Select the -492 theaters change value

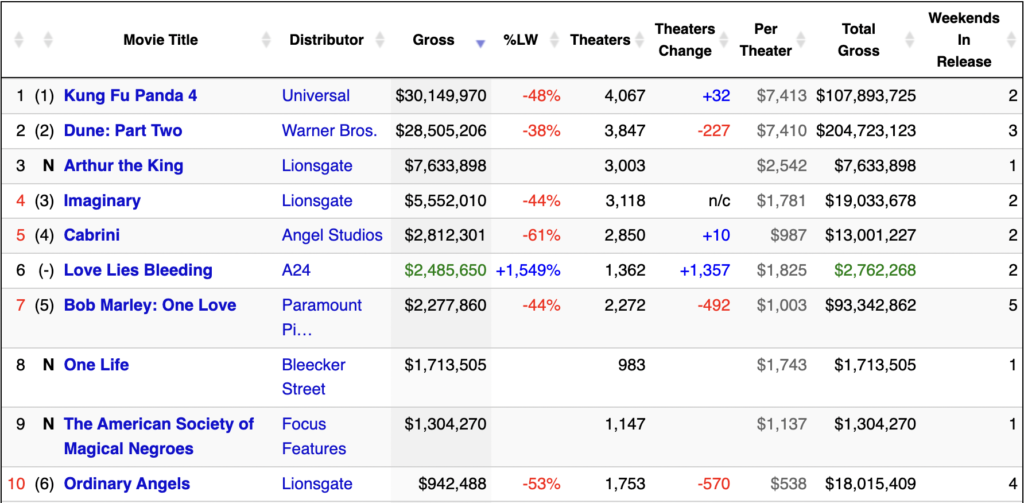[x=714, y=305]
